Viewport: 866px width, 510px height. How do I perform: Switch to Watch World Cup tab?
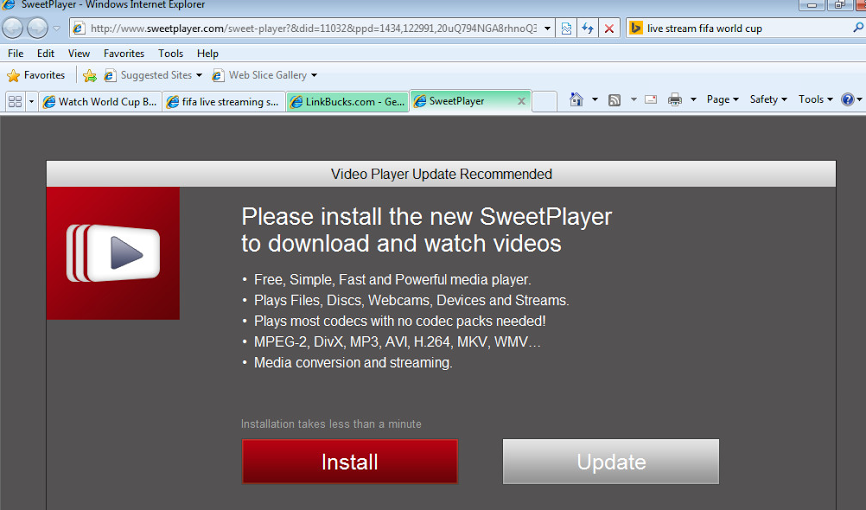(x=100, y=101)
